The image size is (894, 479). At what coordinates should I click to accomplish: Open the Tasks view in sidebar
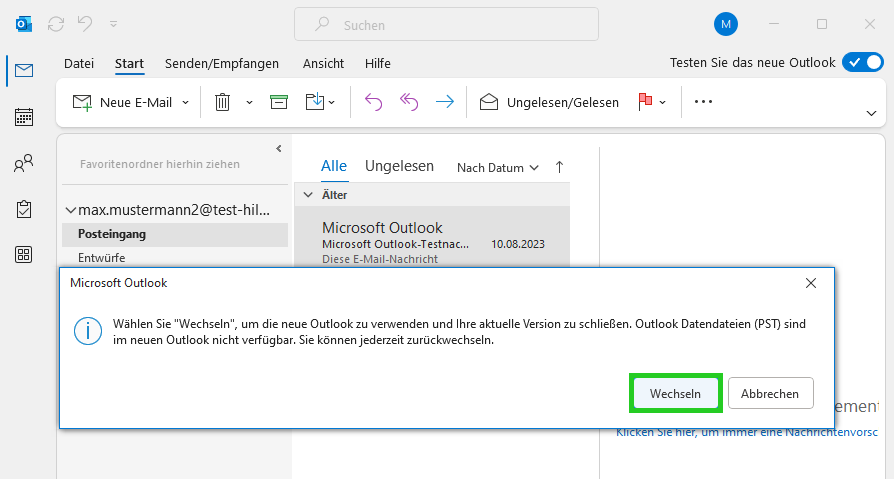point(24,209)
